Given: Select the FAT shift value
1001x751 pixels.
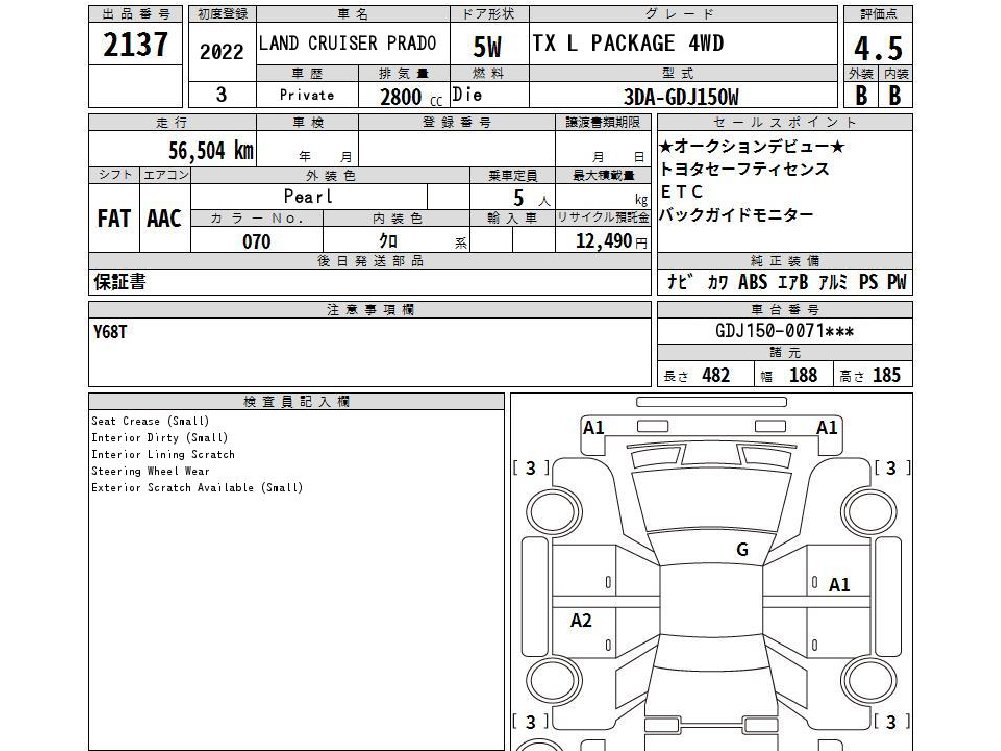Looking at the screenshot, I should 114,218.
